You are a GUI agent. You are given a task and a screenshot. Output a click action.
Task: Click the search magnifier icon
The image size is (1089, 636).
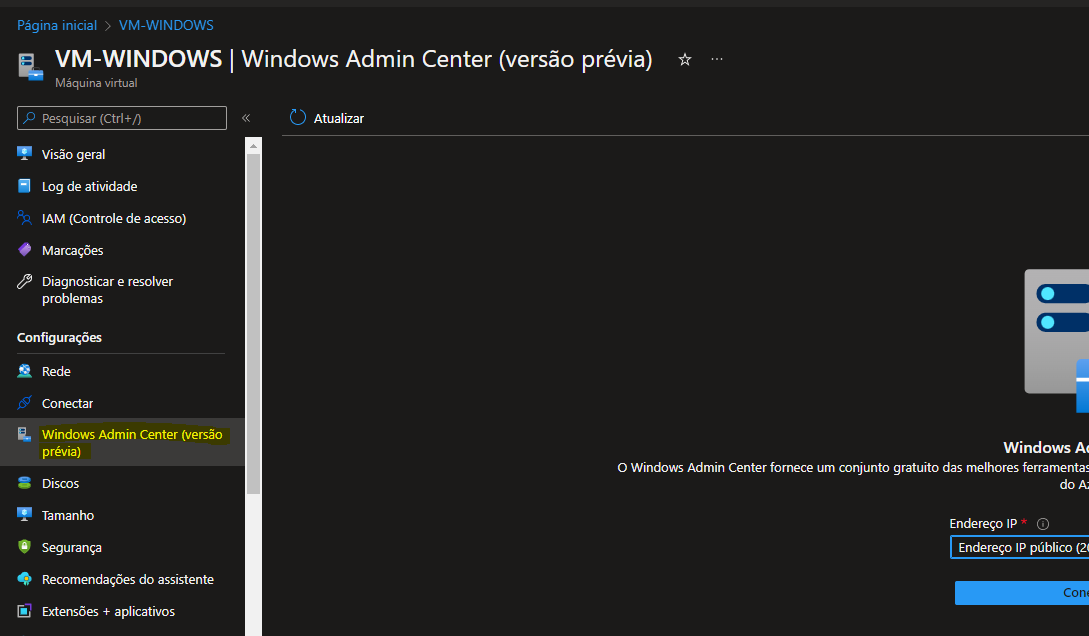coord(29,118)
